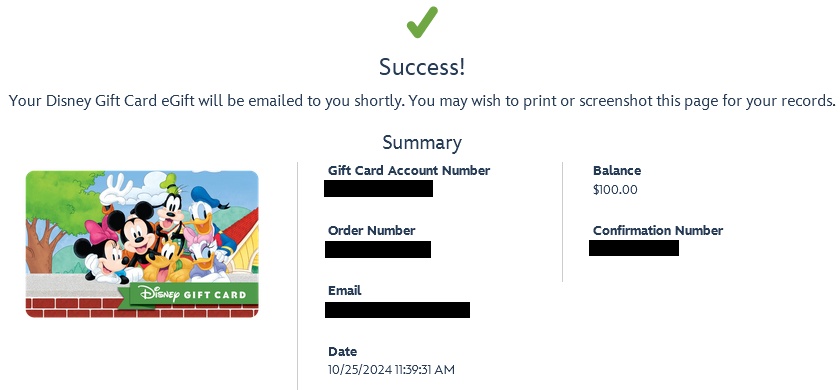The width and height of the screenshot is (840, 390).
Task: Select the Email label
Action: click(x=344, y=290)
